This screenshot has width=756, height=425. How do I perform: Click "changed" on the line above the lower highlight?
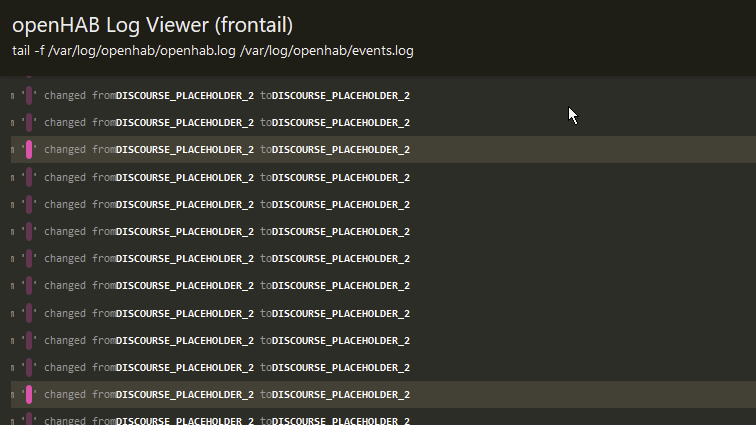[65, 367]
